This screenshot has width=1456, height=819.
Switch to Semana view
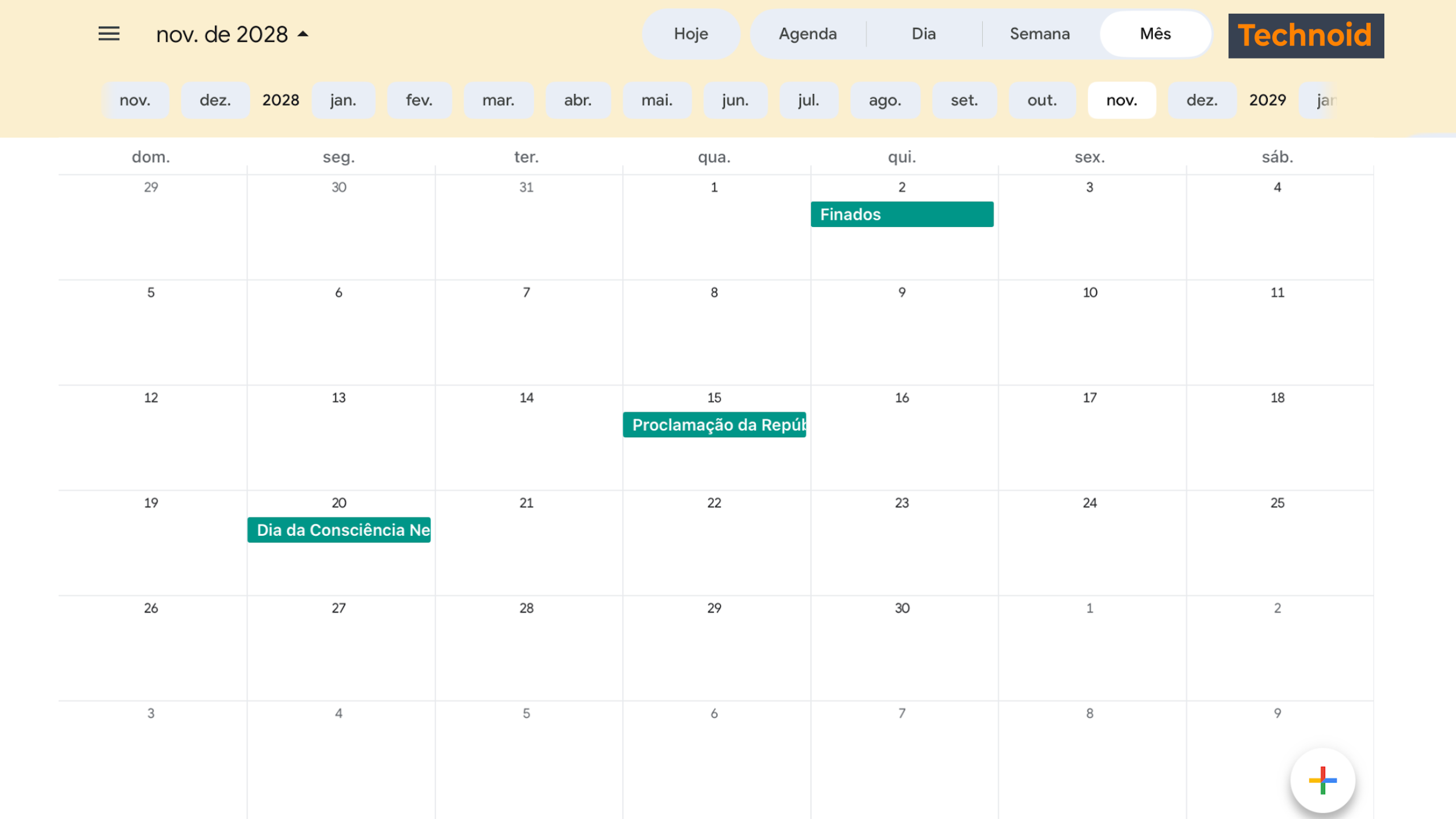click(x=1039, y=34)
